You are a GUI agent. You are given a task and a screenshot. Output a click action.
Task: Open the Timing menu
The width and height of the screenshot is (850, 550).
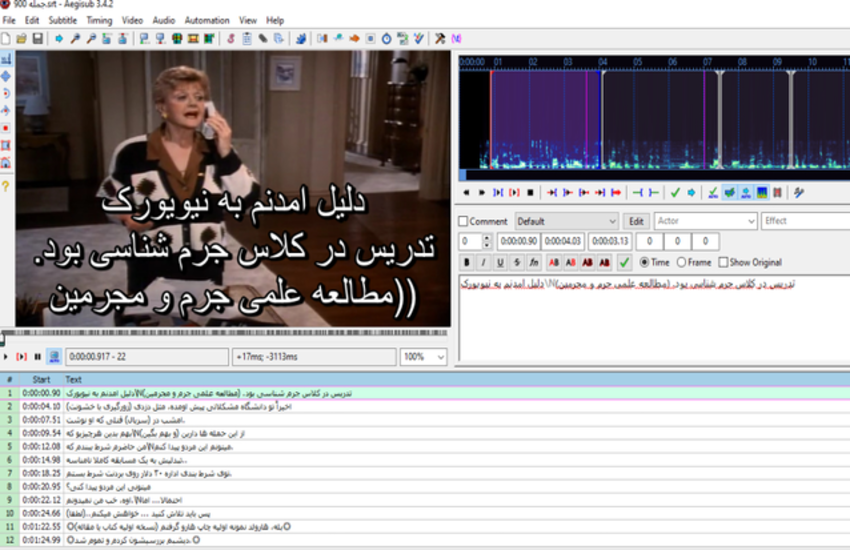click(x=99, y=20)
